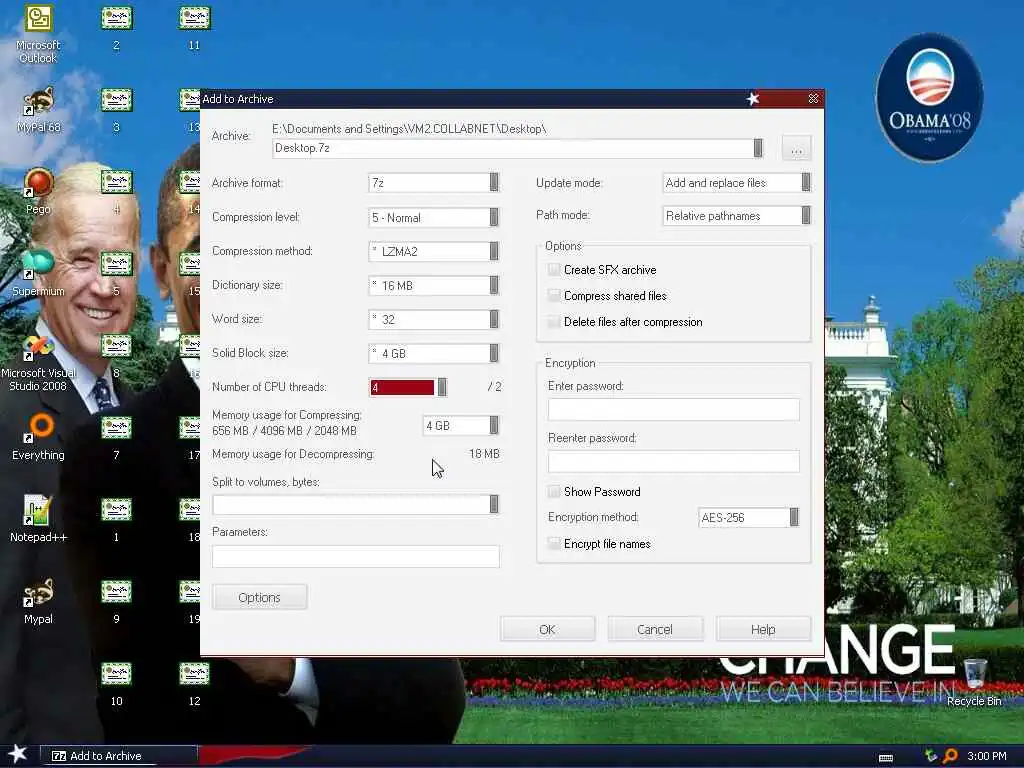Click Add to Archive taskbar button

pos(119,756)
